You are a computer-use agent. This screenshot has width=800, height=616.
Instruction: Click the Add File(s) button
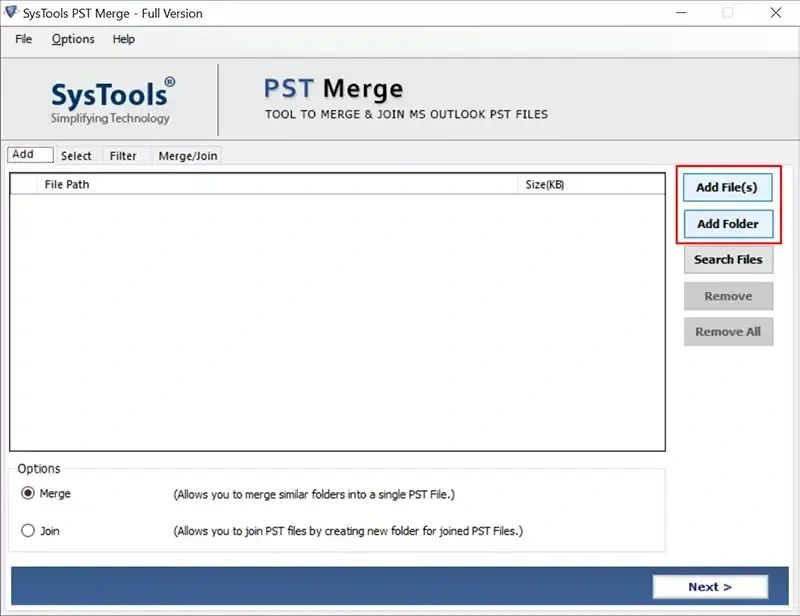728,187
